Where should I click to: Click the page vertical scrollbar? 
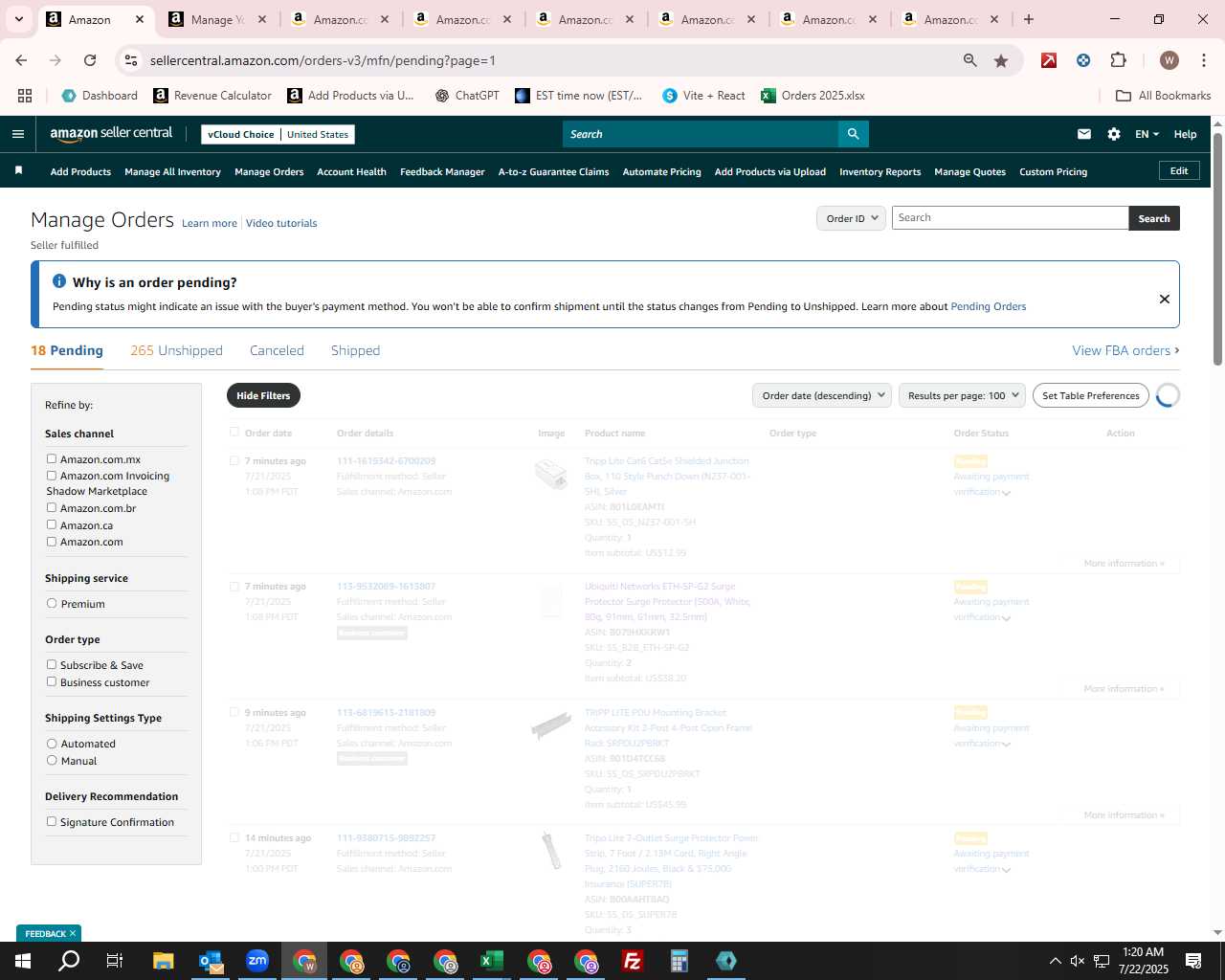pos(1217,249)
